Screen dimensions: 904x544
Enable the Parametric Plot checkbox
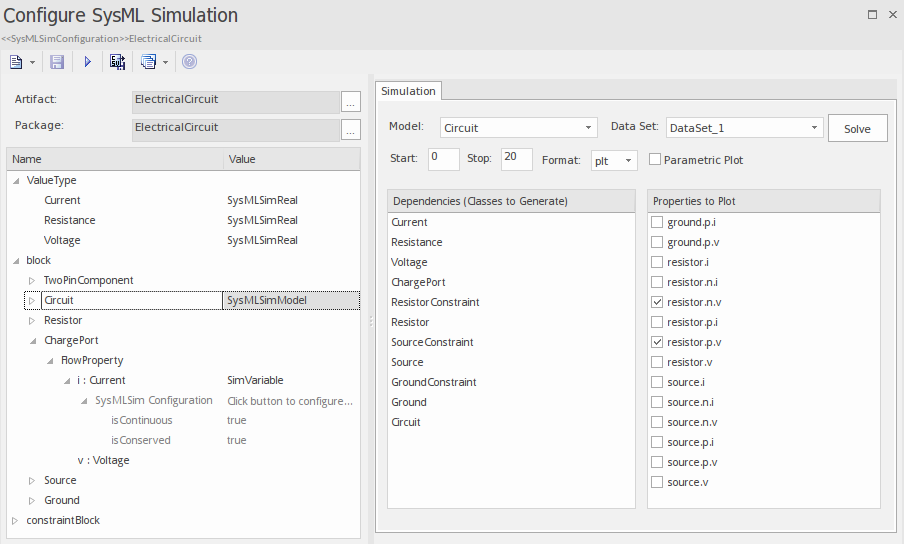(x=655, y=159)
